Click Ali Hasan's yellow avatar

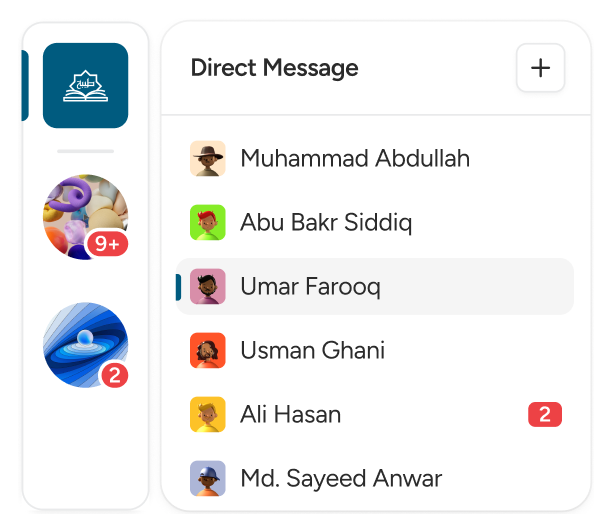(x=208, y=414)
